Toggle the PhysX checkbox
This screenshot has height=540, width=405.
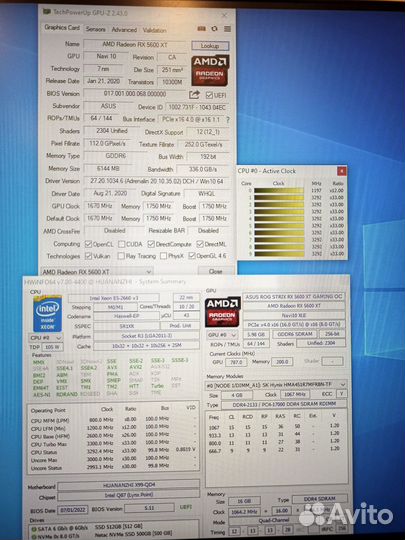pyautogui.click(x=164, y=256)
